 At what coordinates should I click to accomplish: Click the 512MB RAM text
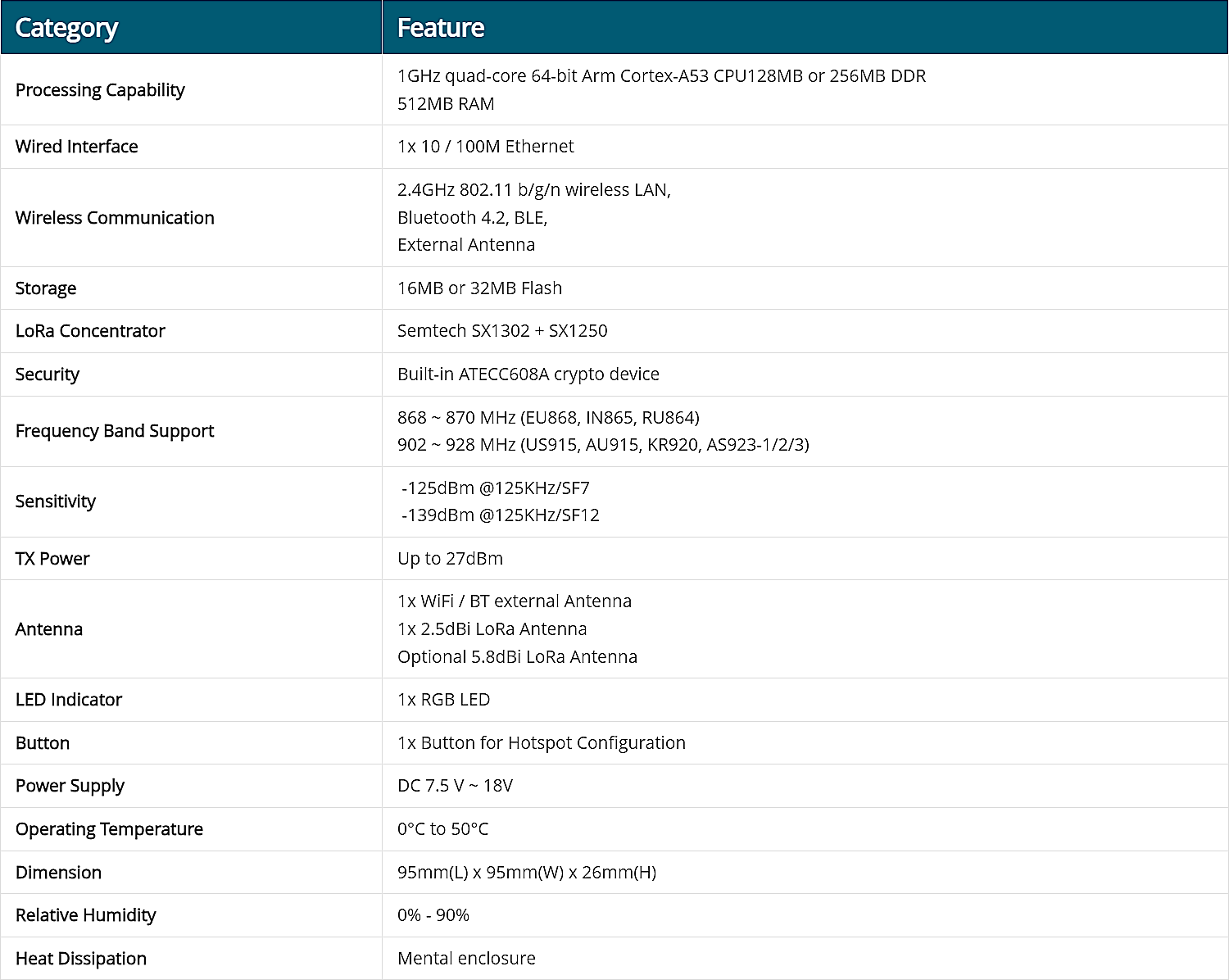446,104
